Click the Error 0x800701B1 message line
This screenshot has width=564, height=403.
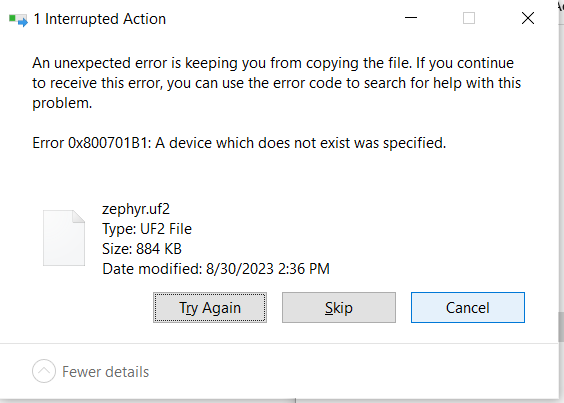pyautogui.click(x=239, y=143)
